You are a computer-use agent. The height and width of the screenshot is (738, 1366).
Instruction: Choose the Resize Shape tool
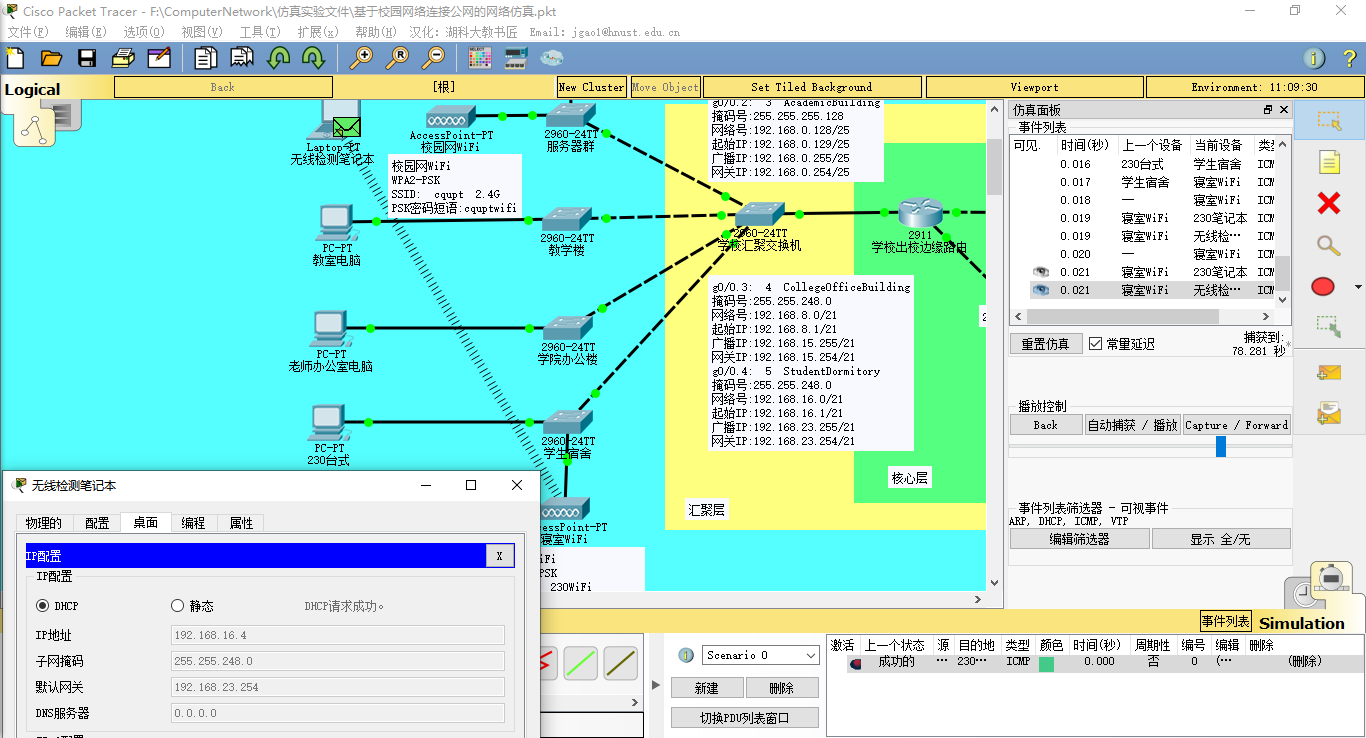(x=1328, y=326)
